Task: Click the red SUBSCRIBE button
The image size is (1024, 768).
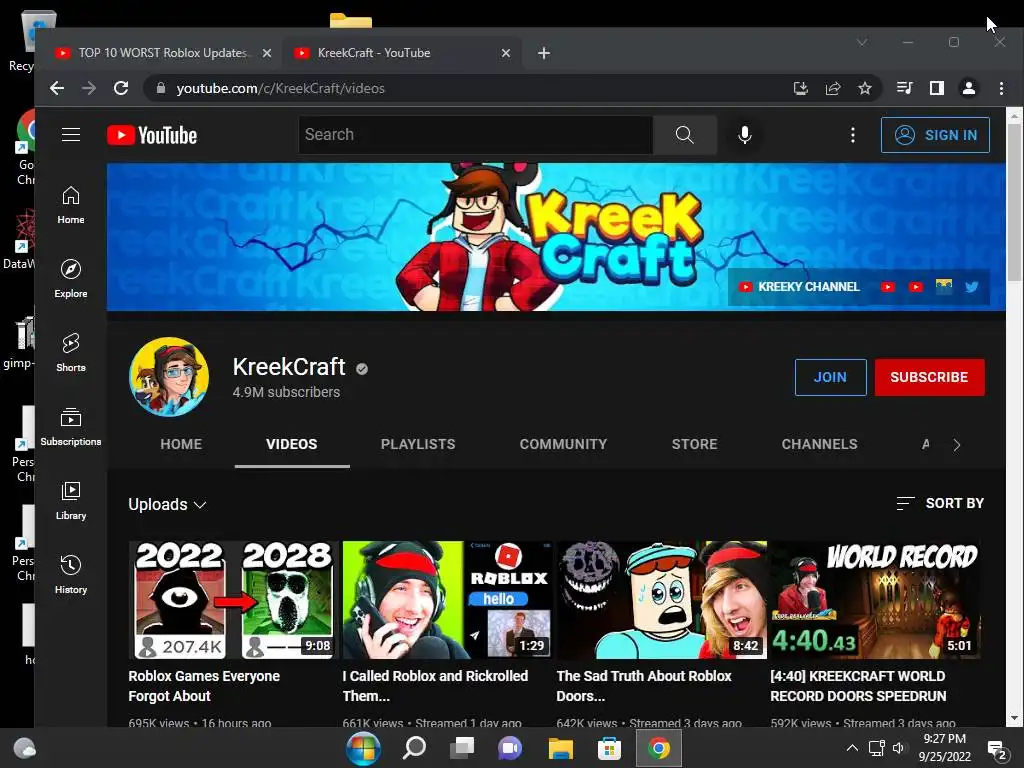Action: tap(929, 377)
